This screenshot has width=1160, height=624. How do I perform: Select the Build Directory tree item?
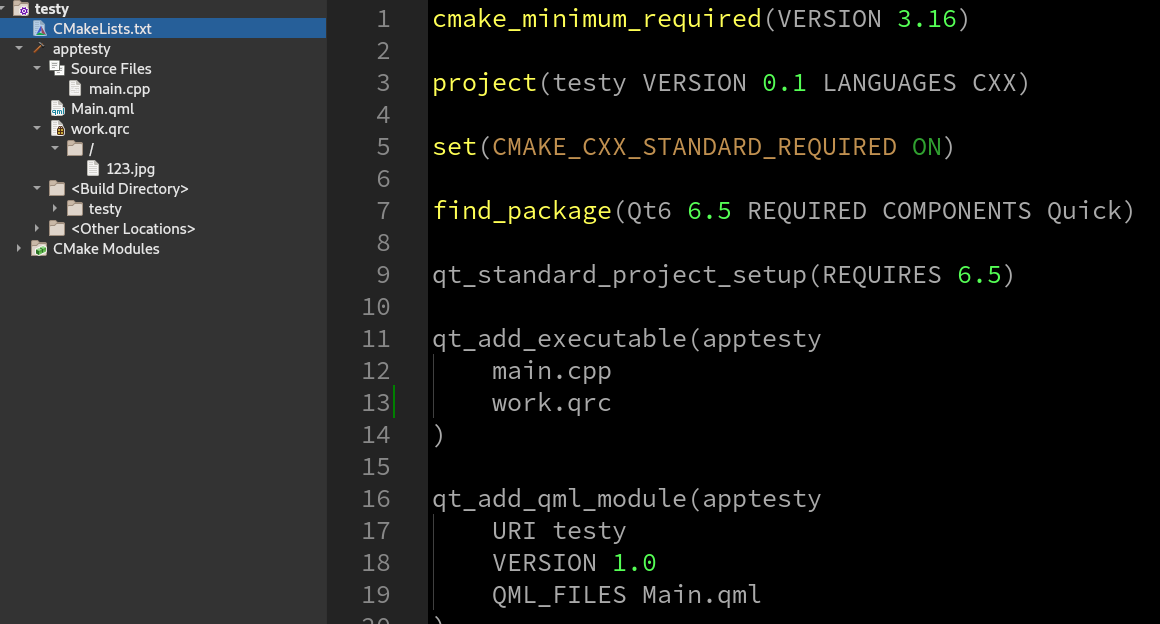coord(129,189)
